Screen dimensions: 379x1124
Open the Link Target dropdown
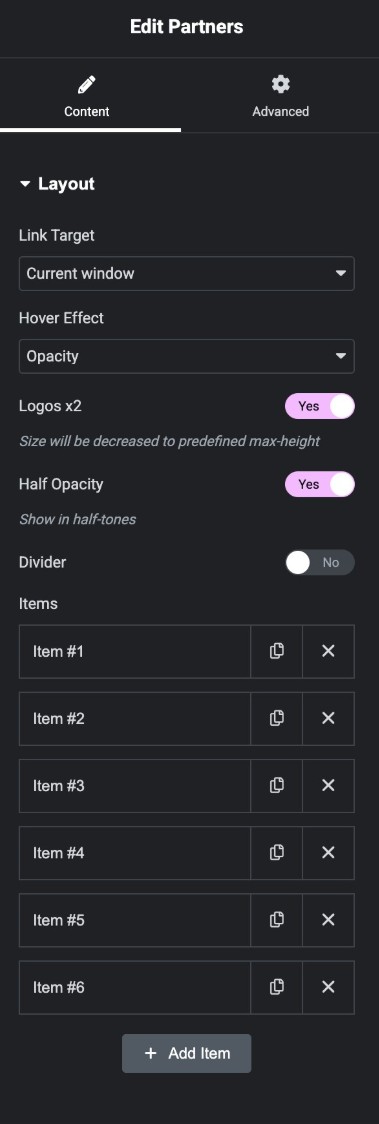tap(186, 273)
